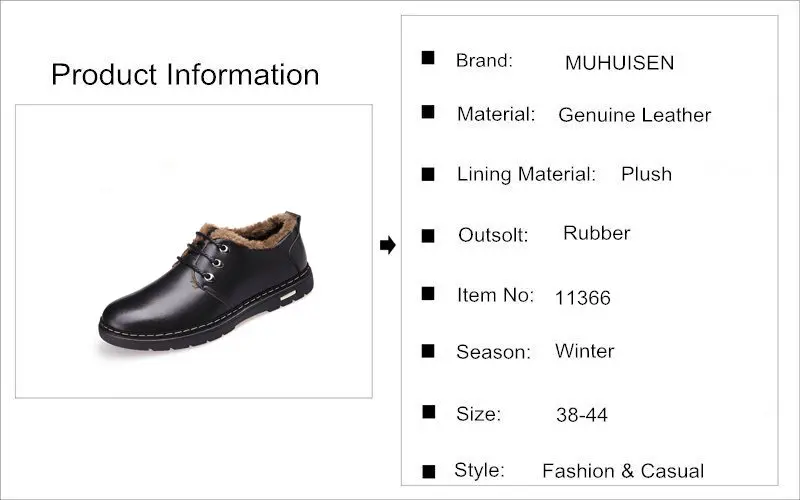800x500 pixels.
Task: Select the bullet next to Lining Material
Action: (428, 174)
